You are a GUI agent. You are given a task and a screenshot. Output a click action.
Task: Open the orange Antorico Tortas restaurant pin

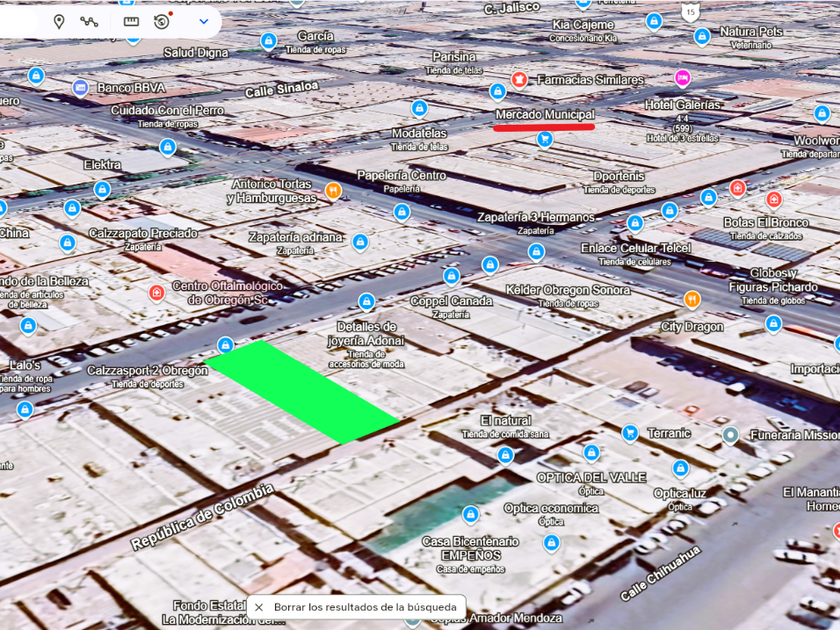[x=333, y=190]
